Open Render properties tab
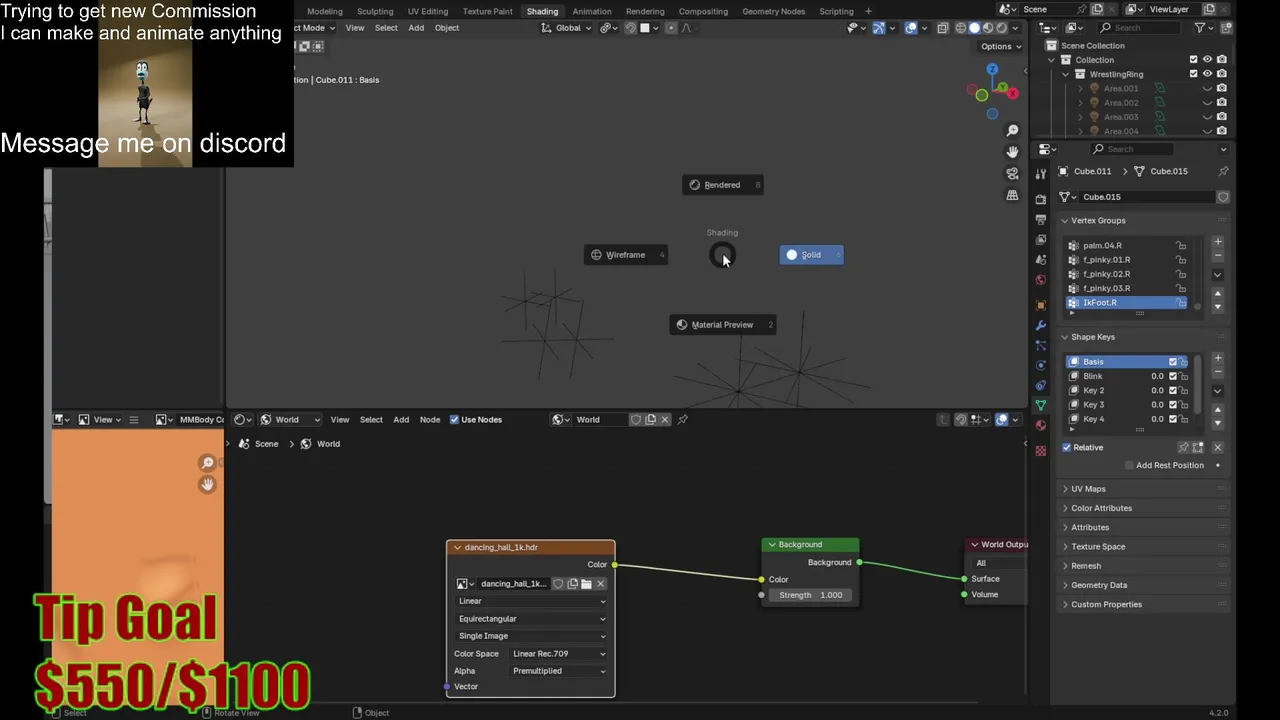This screenshot has height=720, width=1280. (x=1041, y=200)
